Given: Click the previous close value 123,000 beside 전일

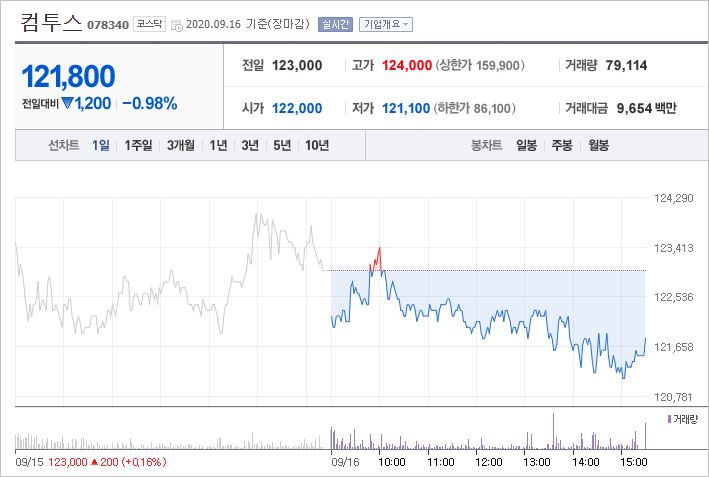Looking at the screenshot, I should click(297, 66).
